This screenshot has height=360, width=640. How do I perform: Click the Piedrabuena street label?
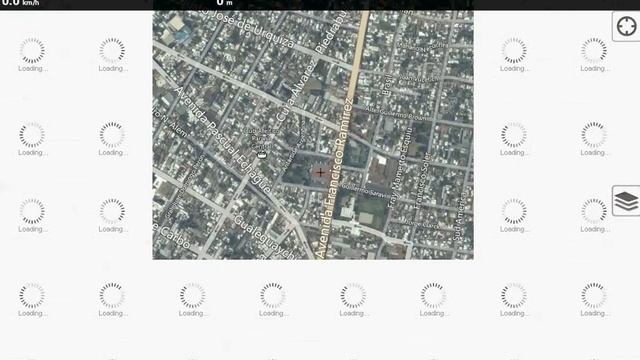tap(332, 33)
